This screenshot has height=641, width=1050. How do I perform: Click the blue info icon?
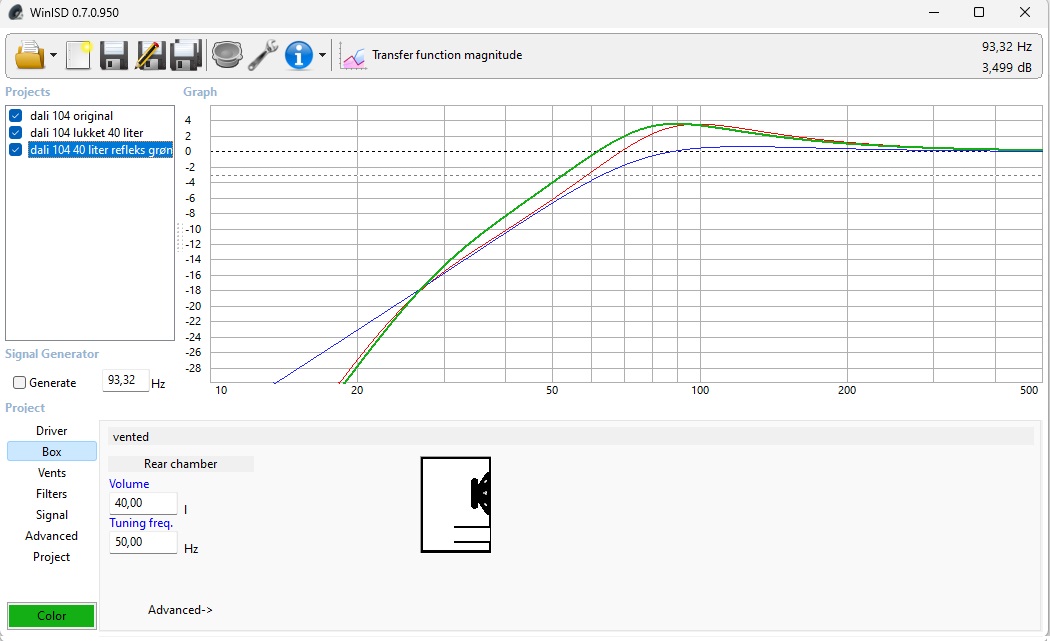299,55
